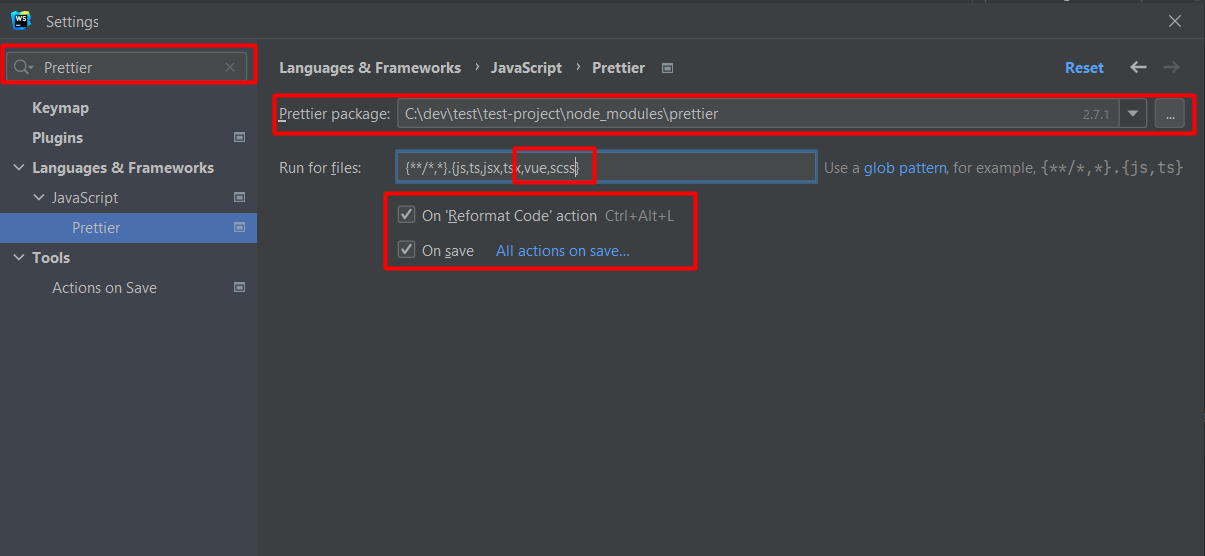
Task: Open the Prettier package dropdown arrow
Action: [1132, 114]
